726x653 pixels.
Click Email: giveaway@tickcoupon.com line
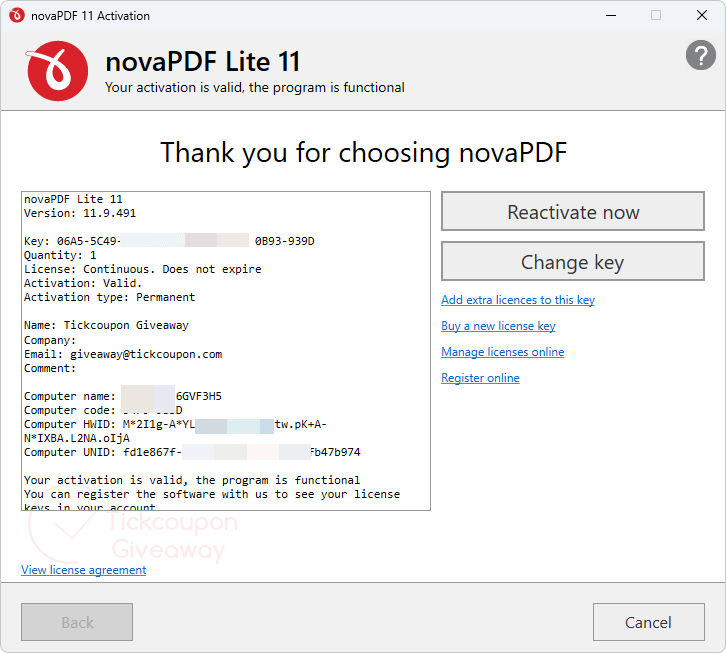point(123,354)
